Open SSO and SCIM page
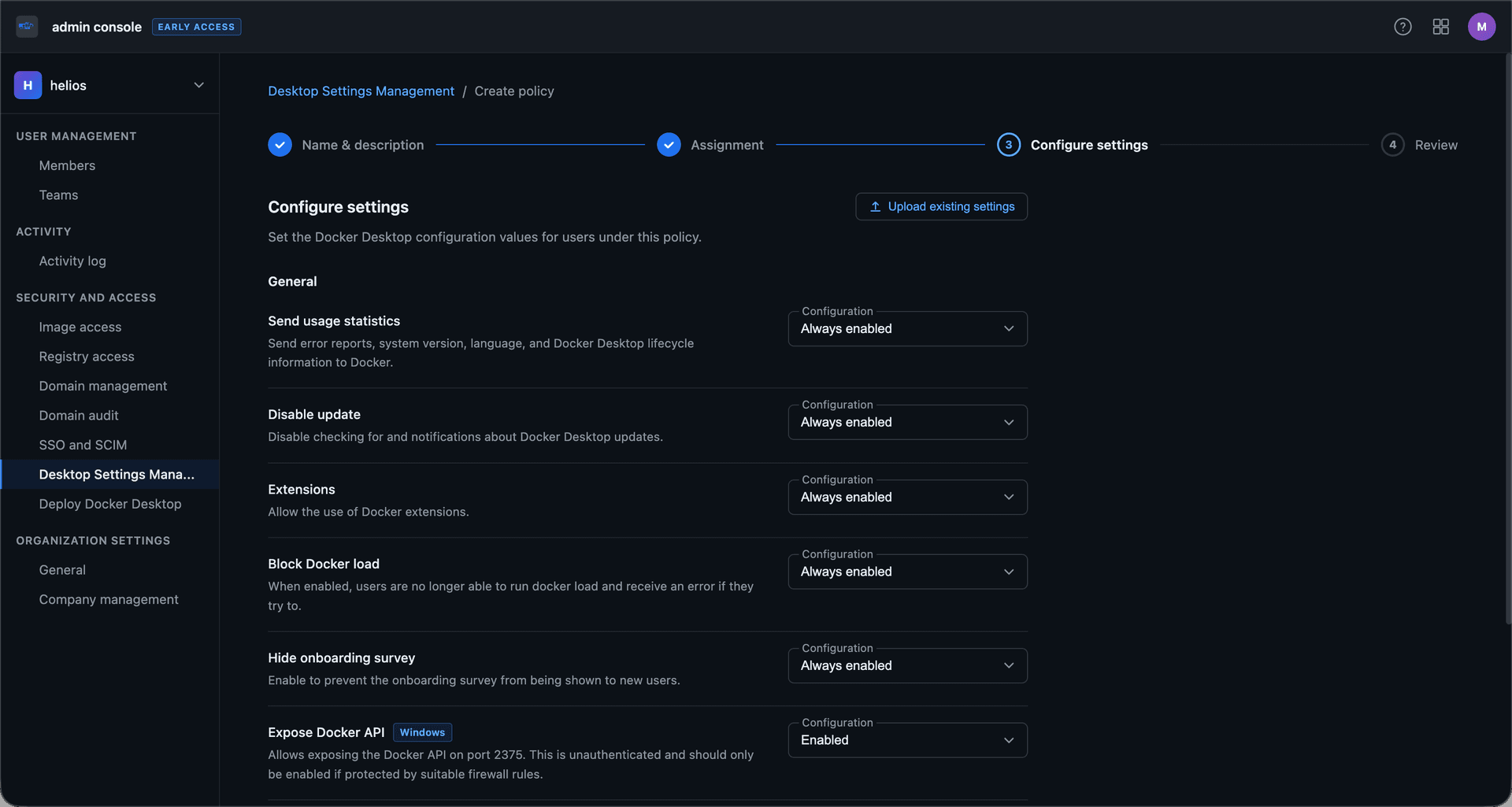 click(x=83, y=445)
